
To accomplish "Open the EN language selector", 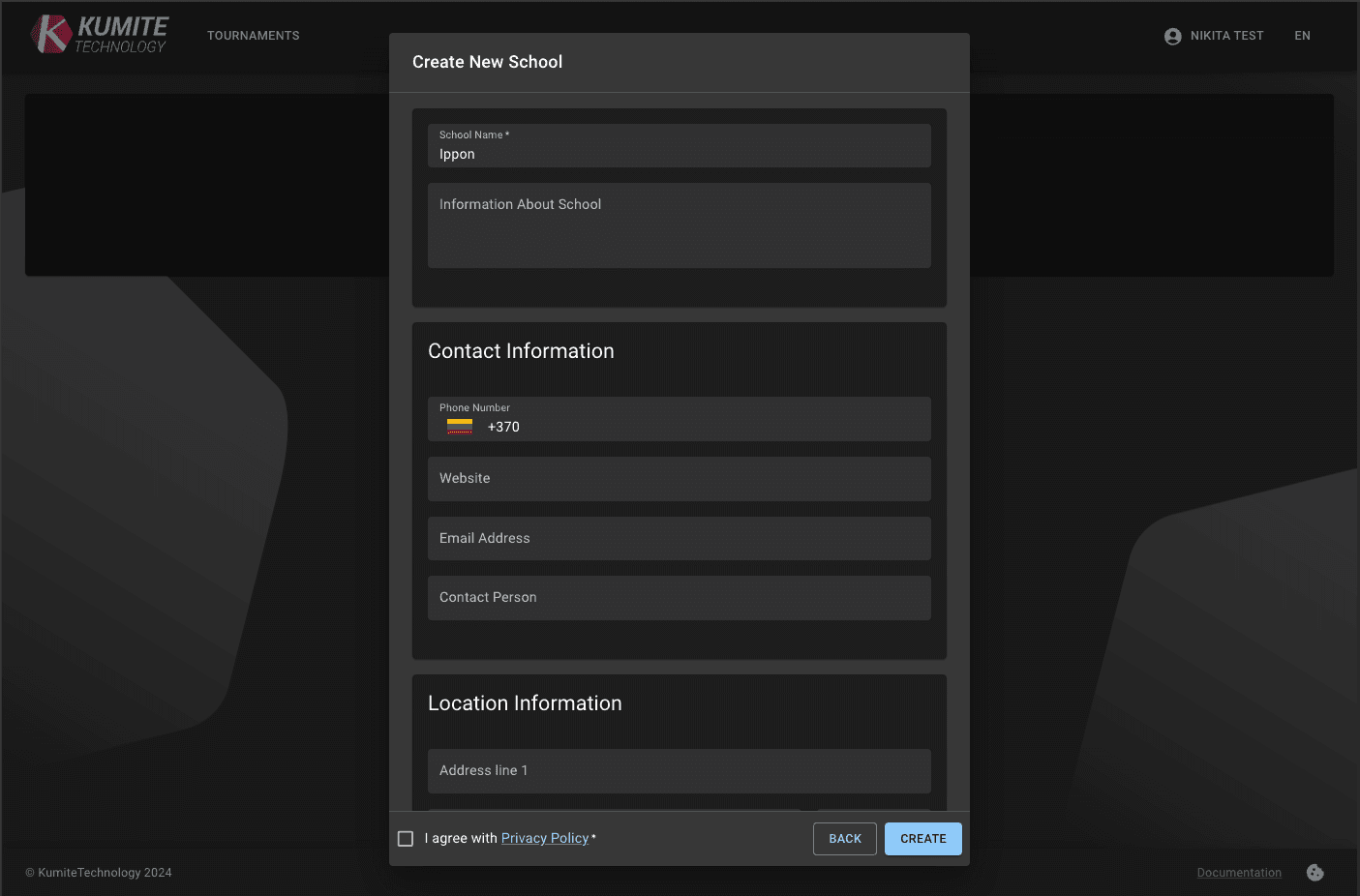I will pyautogui.click(x=1302, y=36).
